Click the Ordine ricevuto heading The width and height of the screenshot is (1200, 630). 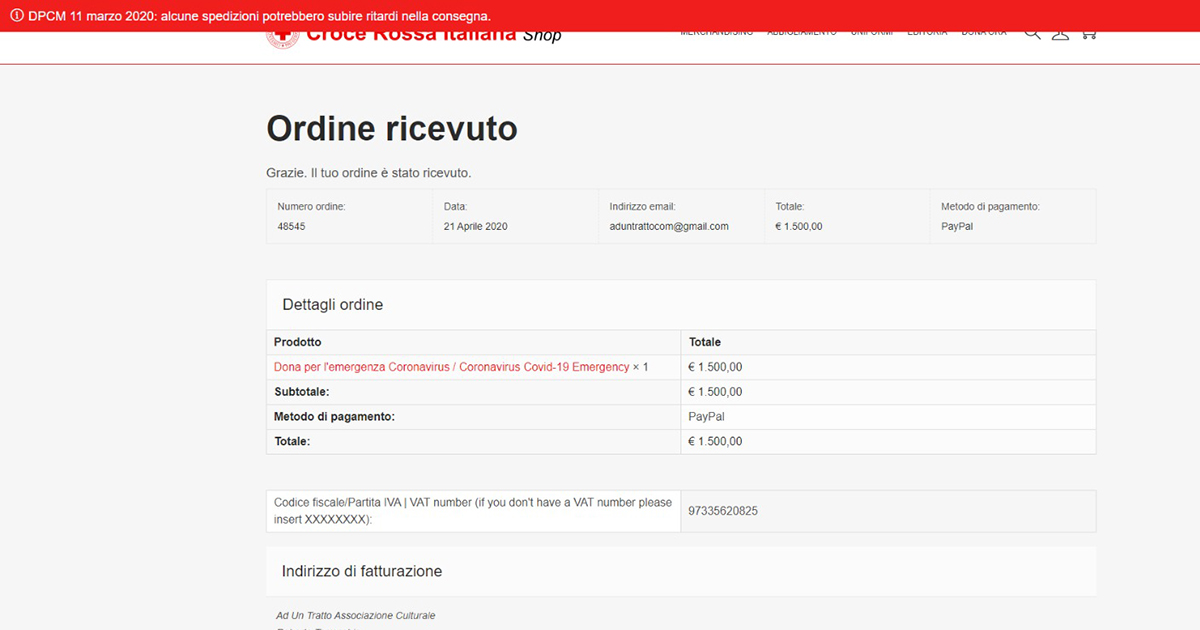click(392, 128)
